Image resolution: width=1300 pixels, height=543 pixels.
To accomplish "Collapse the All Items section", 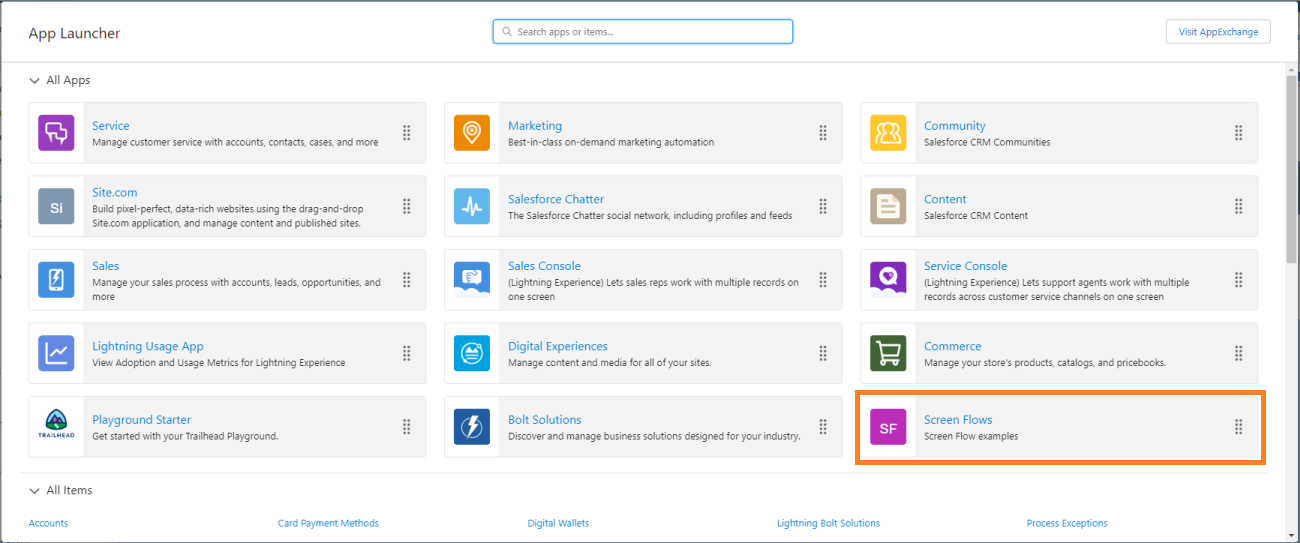I will tap(35, 490).
